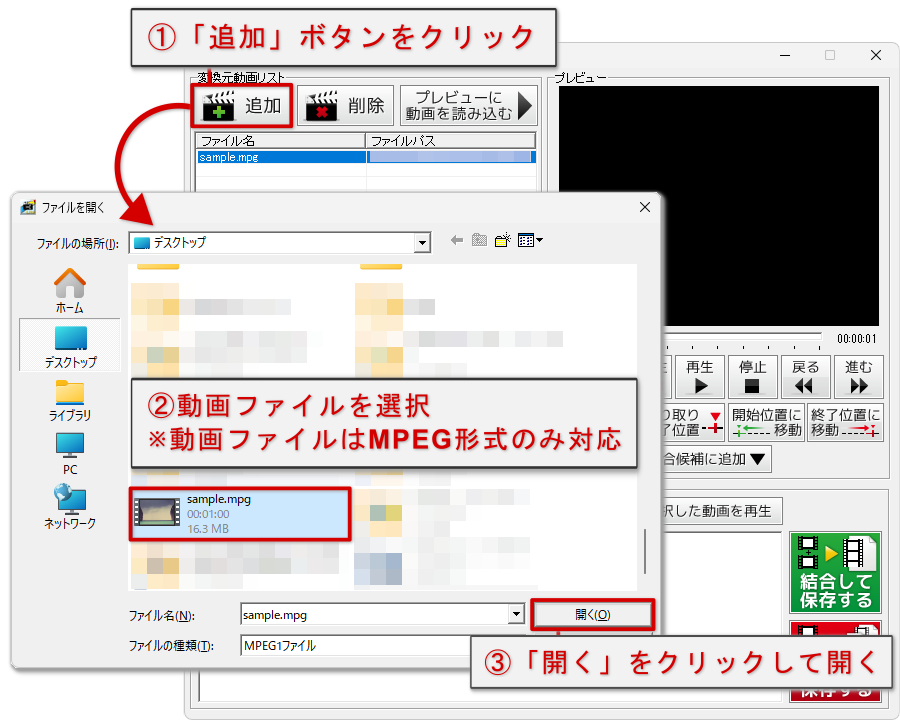900x720 pixels.
Task: Open the view menu icon dropdown
Action: tap(530, 240)
